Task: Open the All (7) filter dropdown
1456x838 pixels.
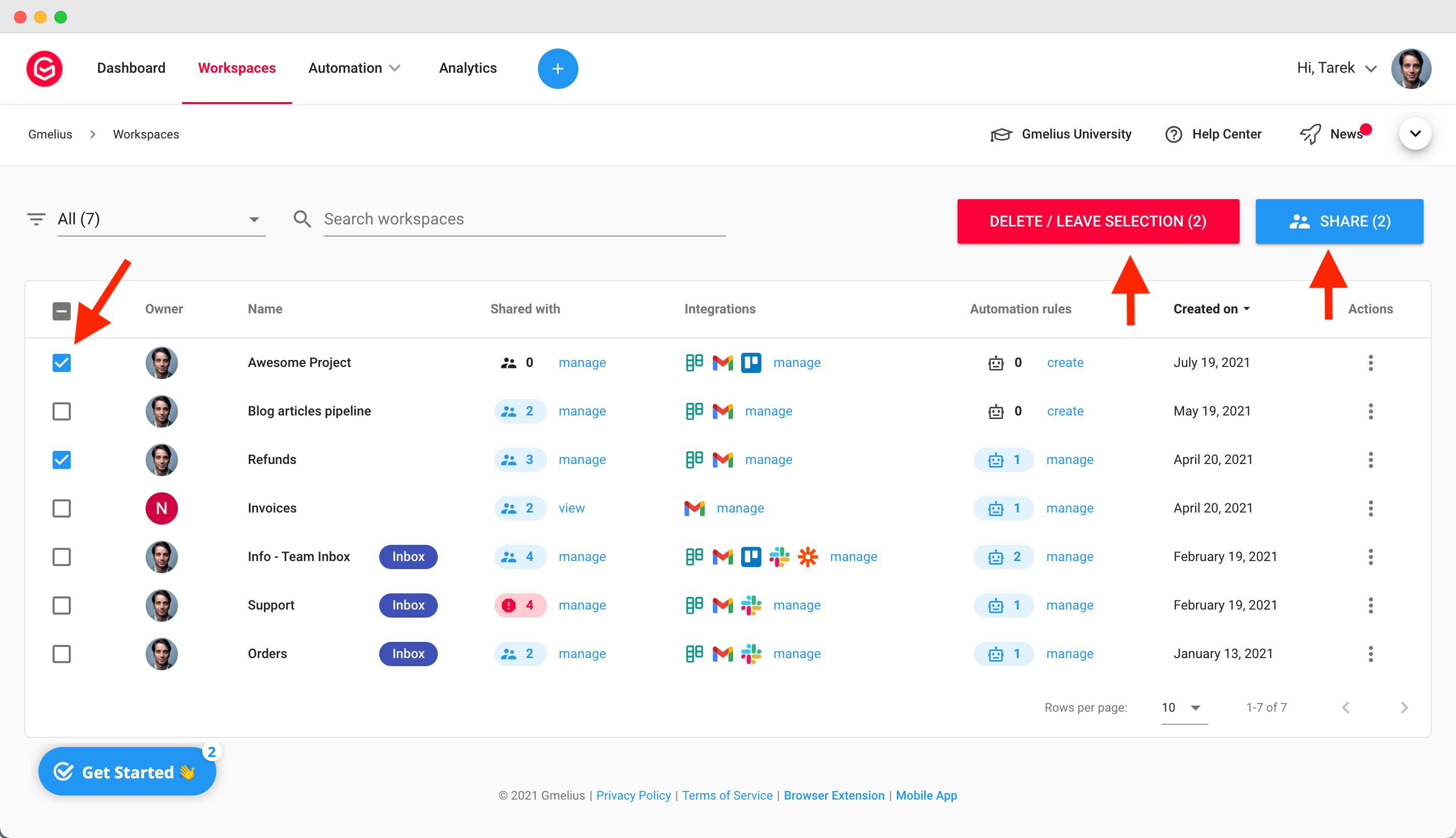Action: tap(161, 219)
